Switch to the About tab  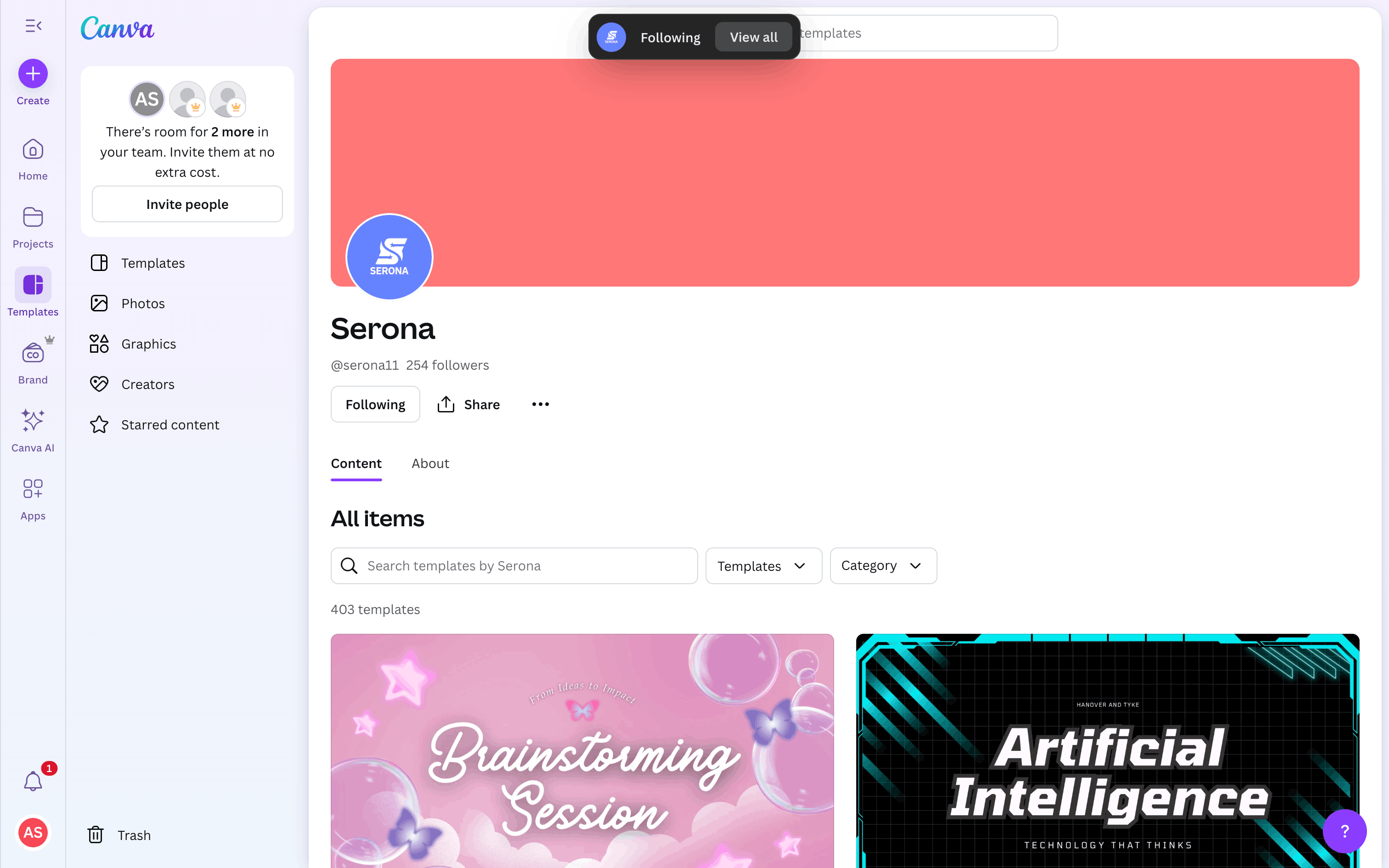click(x=430, y=463)
